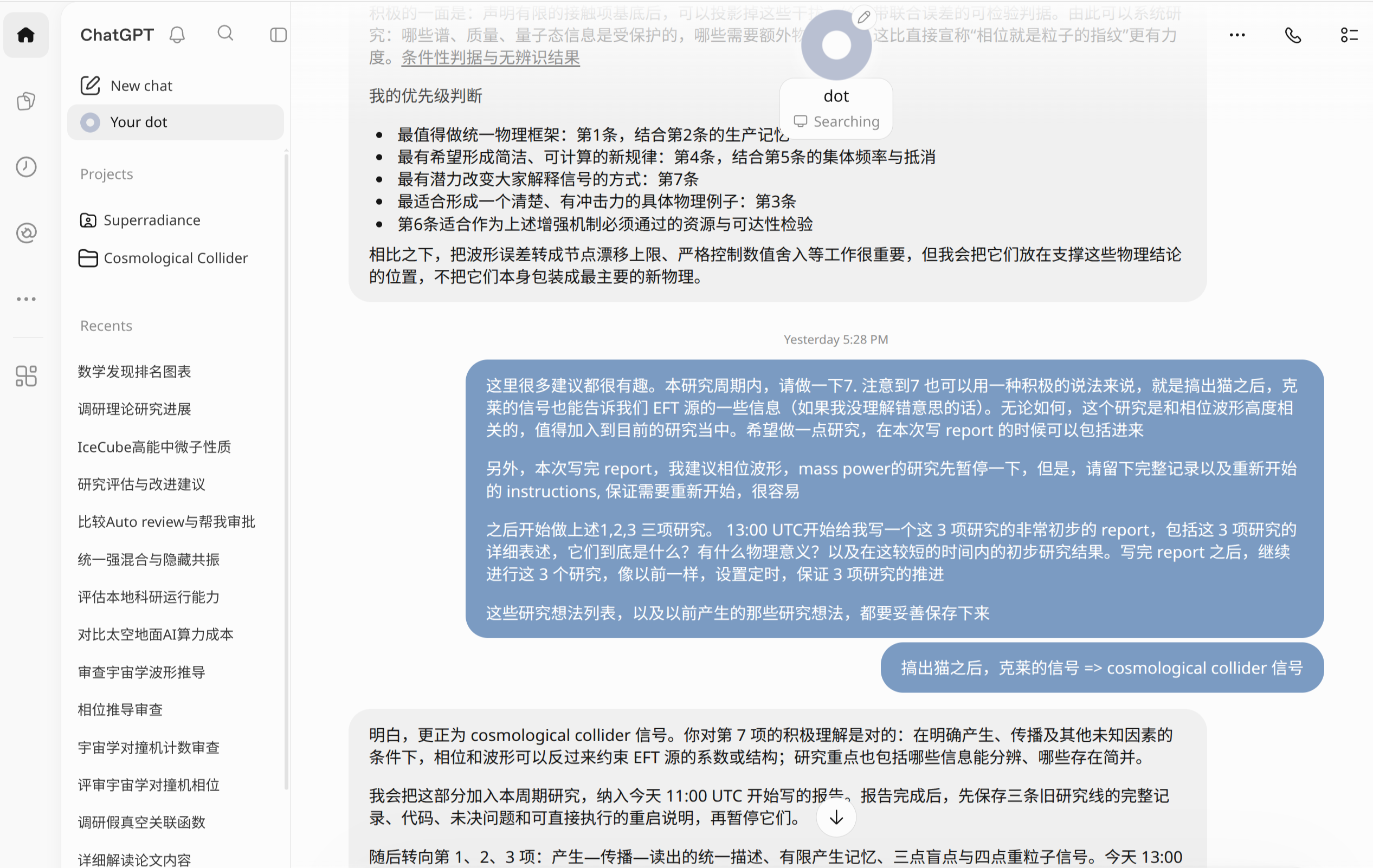Click the pencil edit icon on dot avatar
1373x868 pixels.
(x=864, y=18)
